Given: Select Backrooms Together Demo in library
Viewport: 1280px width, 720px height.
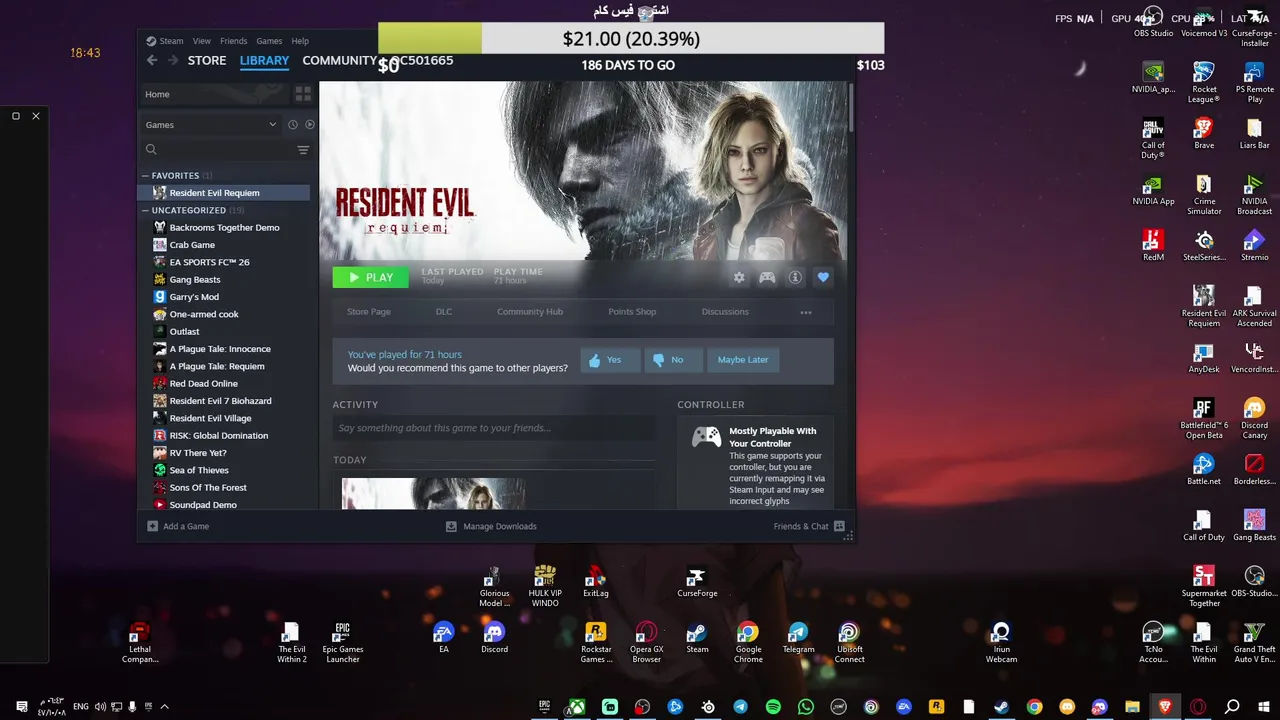Looking at the screenshot, I should coord(225,228).
